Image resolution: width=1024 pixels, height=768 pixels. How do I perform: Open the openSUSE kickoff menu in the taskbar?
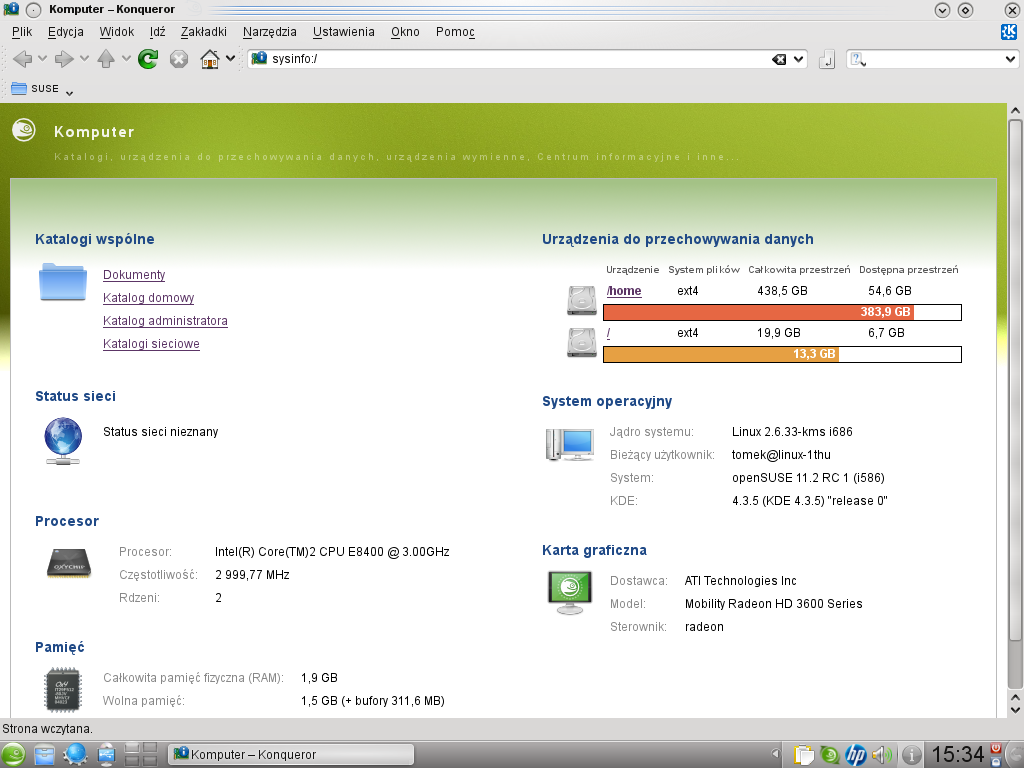[x=14, y=754]
